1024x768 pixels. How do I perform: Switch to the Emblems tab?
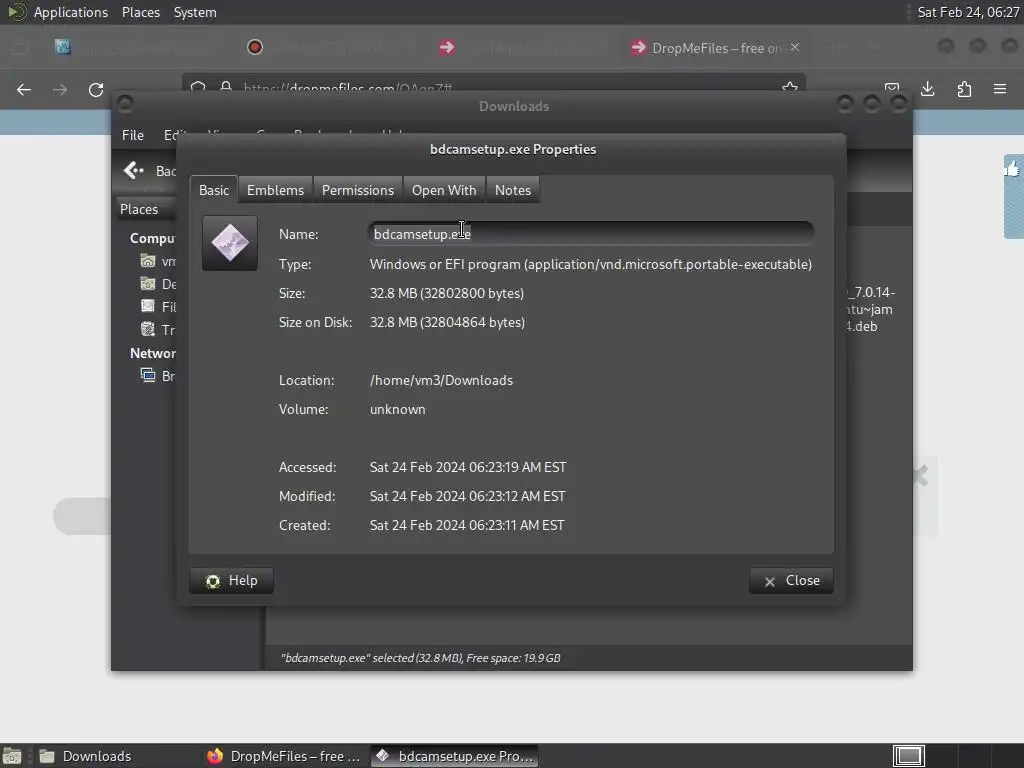click(x=275, y=190)
